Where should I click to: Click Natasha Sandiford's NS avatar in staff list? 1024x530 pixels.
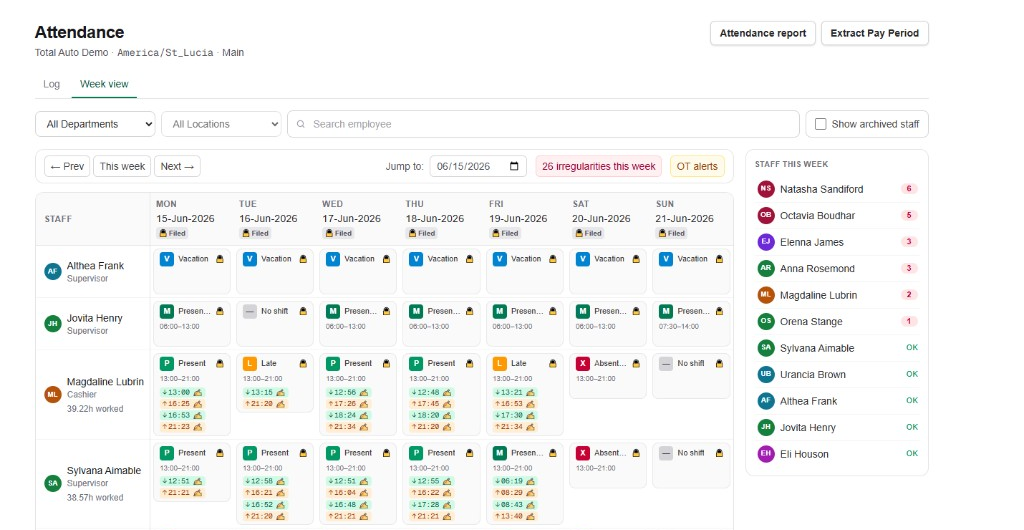766,189
